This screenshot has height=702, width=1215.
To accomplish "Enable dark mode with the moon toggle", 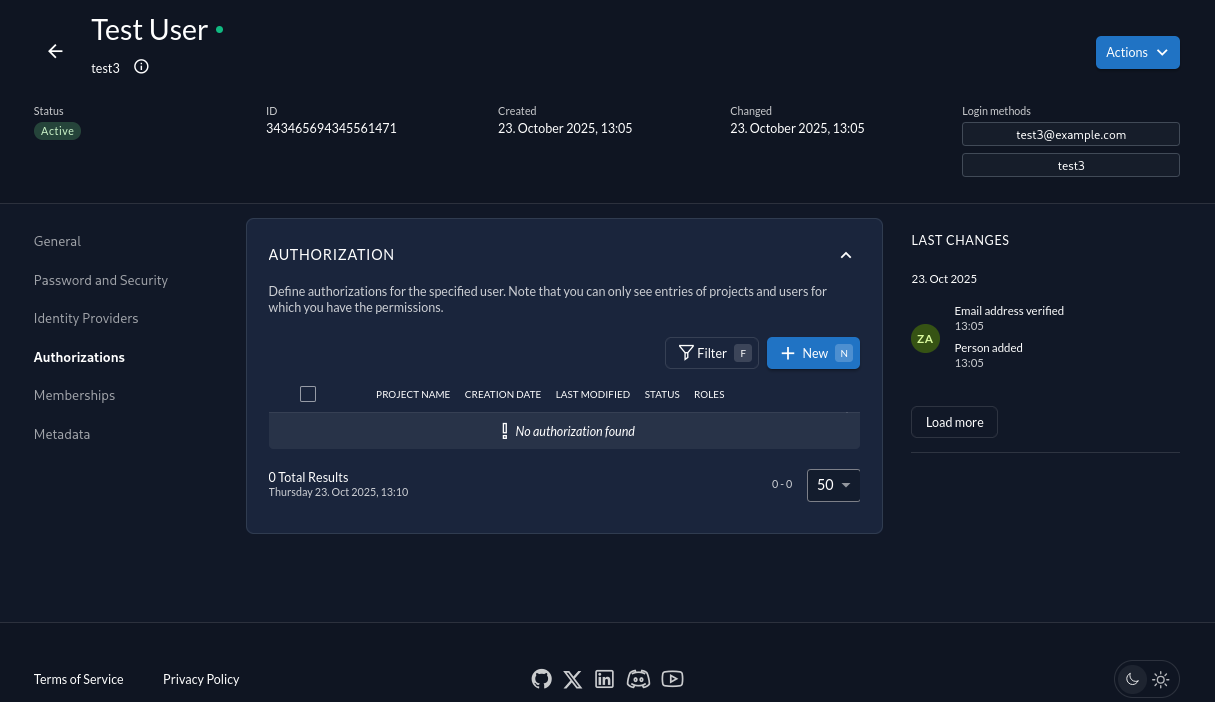I will pos(1132,679).
